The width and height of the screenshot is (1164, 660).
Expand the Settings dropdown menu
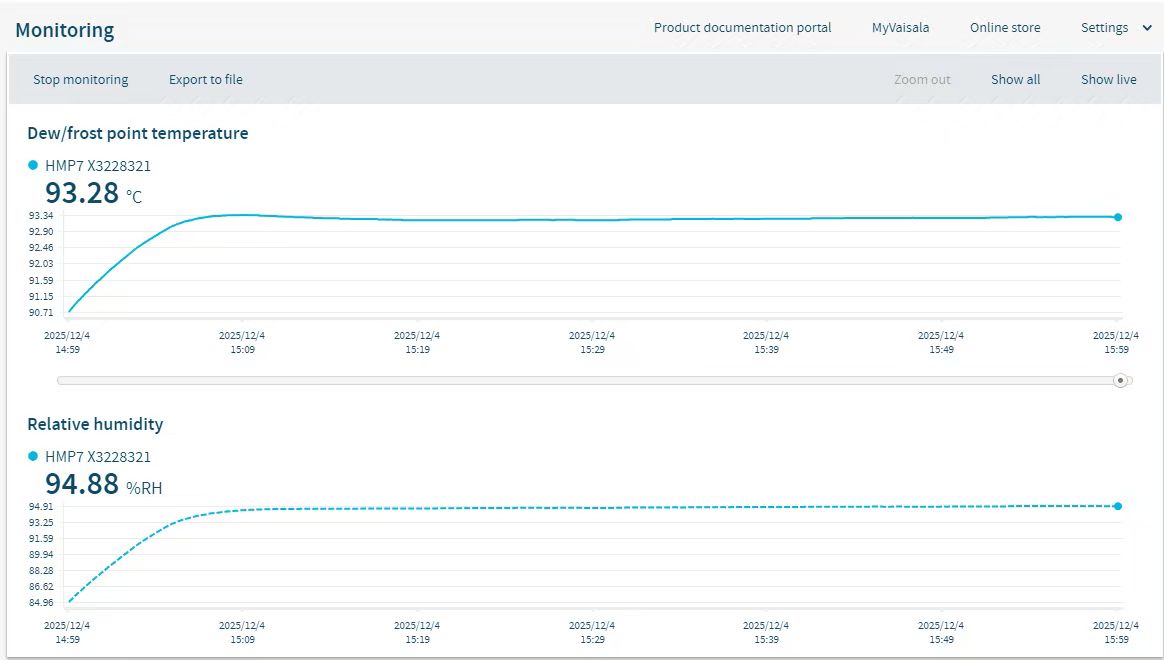coord(1105,28)
